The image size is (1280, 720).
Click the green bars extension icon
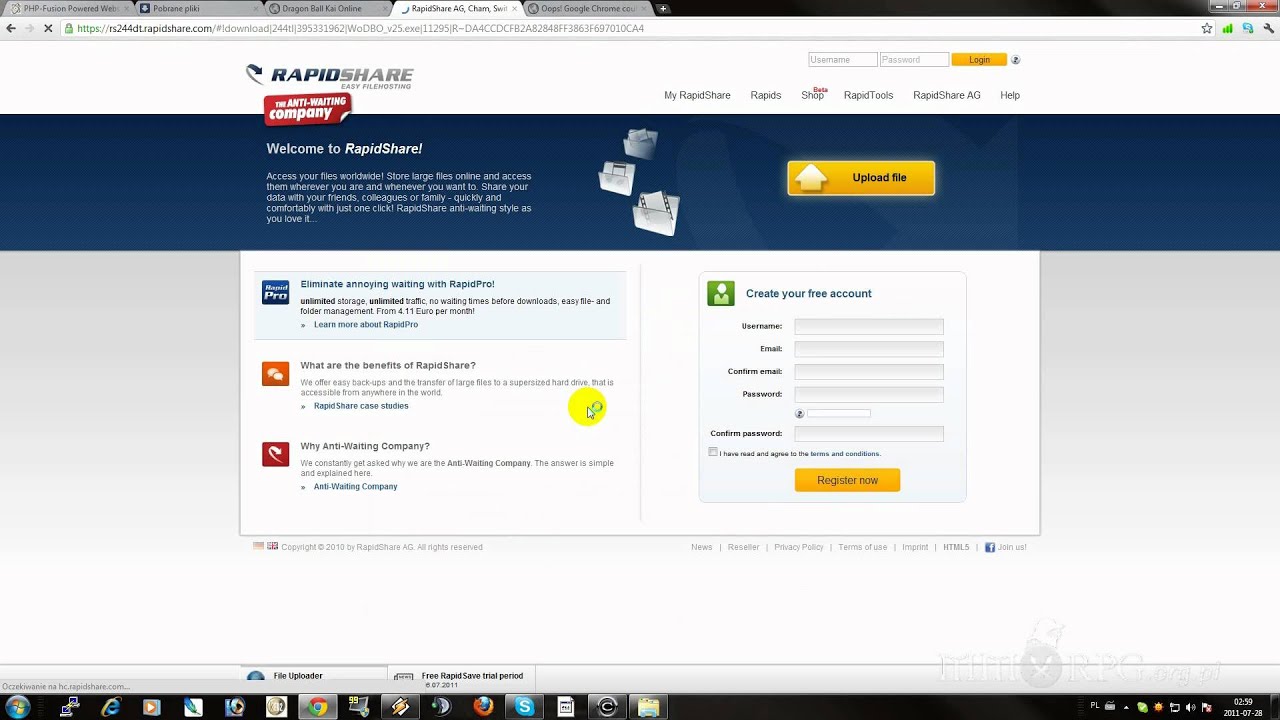pos(1227,28)
